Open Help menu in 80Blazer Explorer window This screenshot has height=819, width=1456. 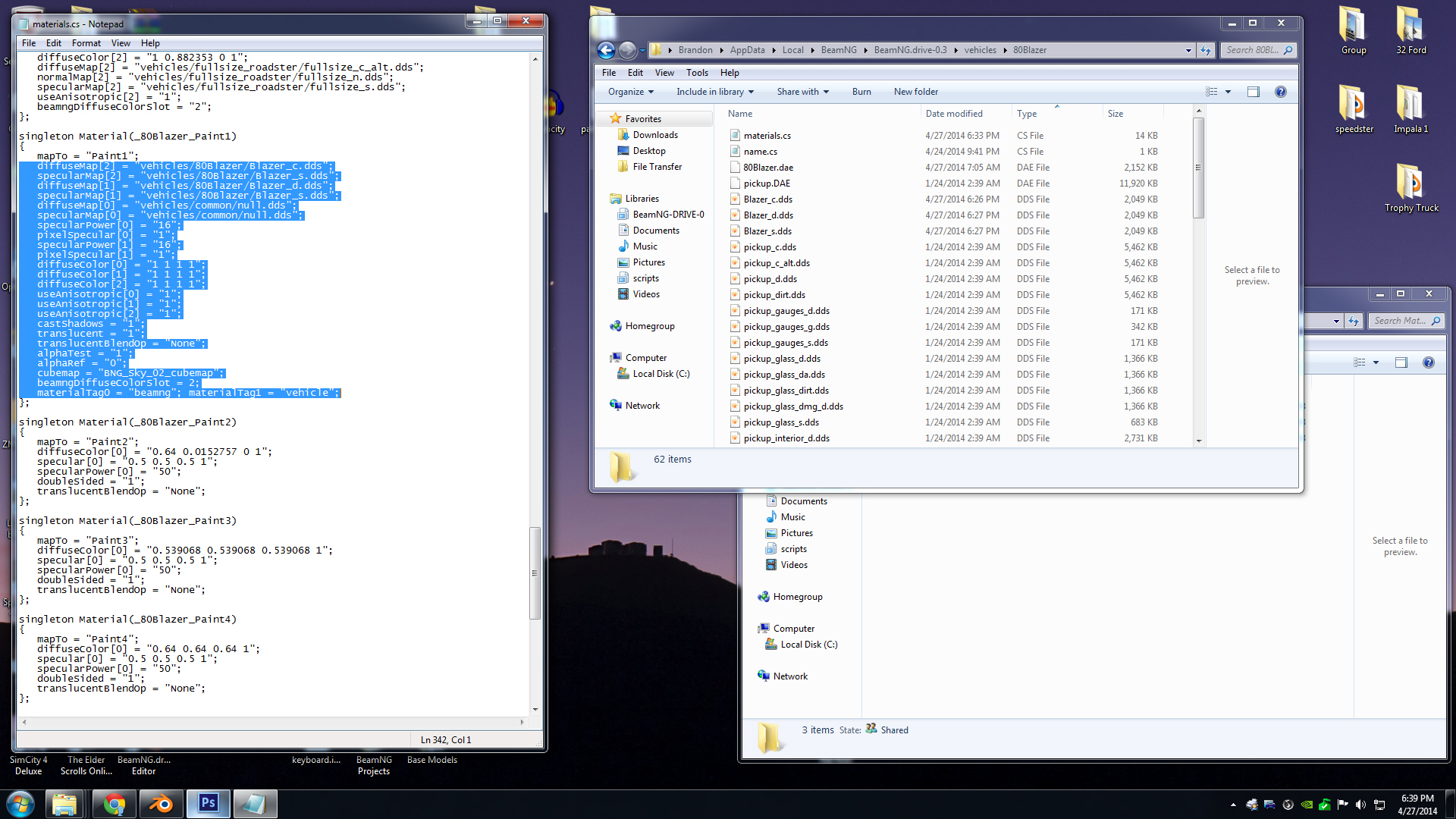(730, 73)
